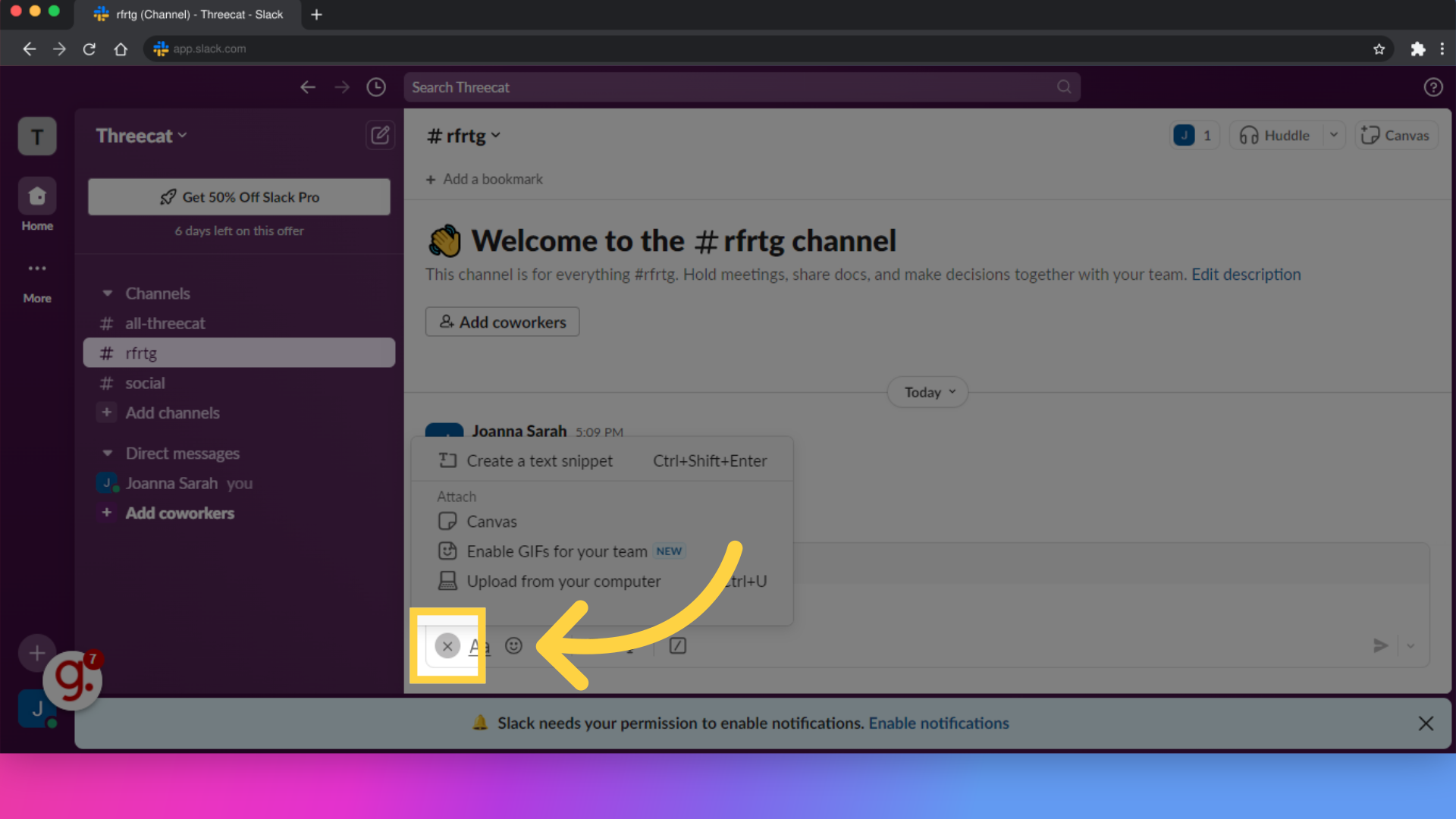This screenshot has height=819, width=1456.
Task: Open the all-threecat channel
Action: coord(239,323)
